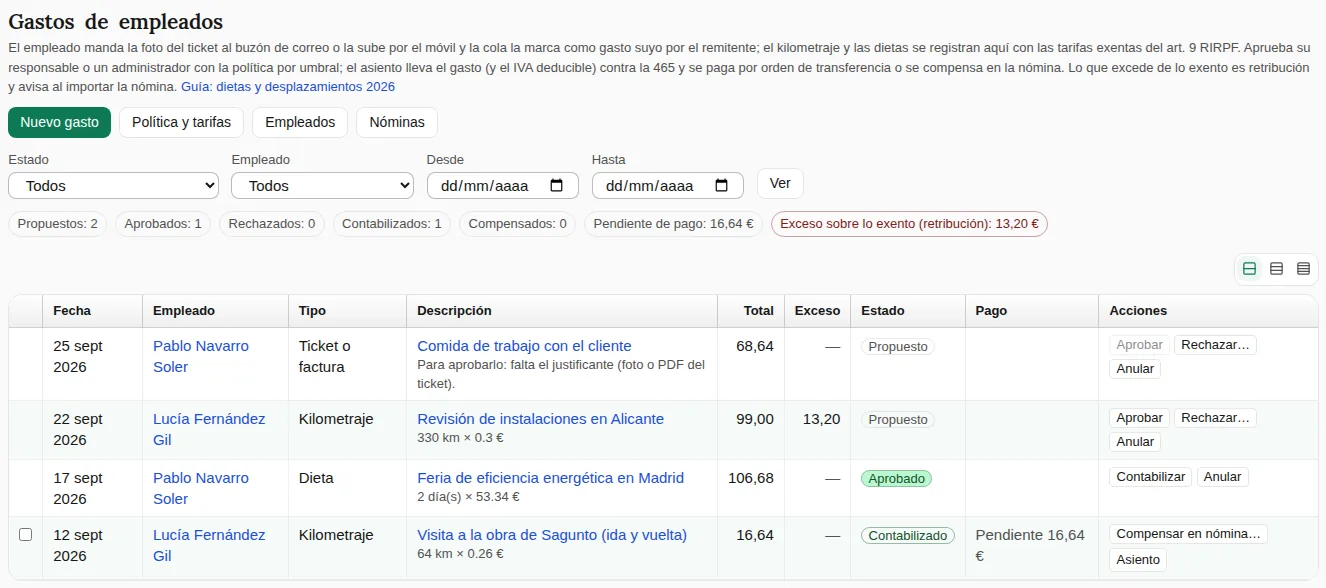The height and width of the screenshot is (588, 1326).
Task: Open the Revisión de instalaciones en Alicante expense
Action: click(540, 419)
